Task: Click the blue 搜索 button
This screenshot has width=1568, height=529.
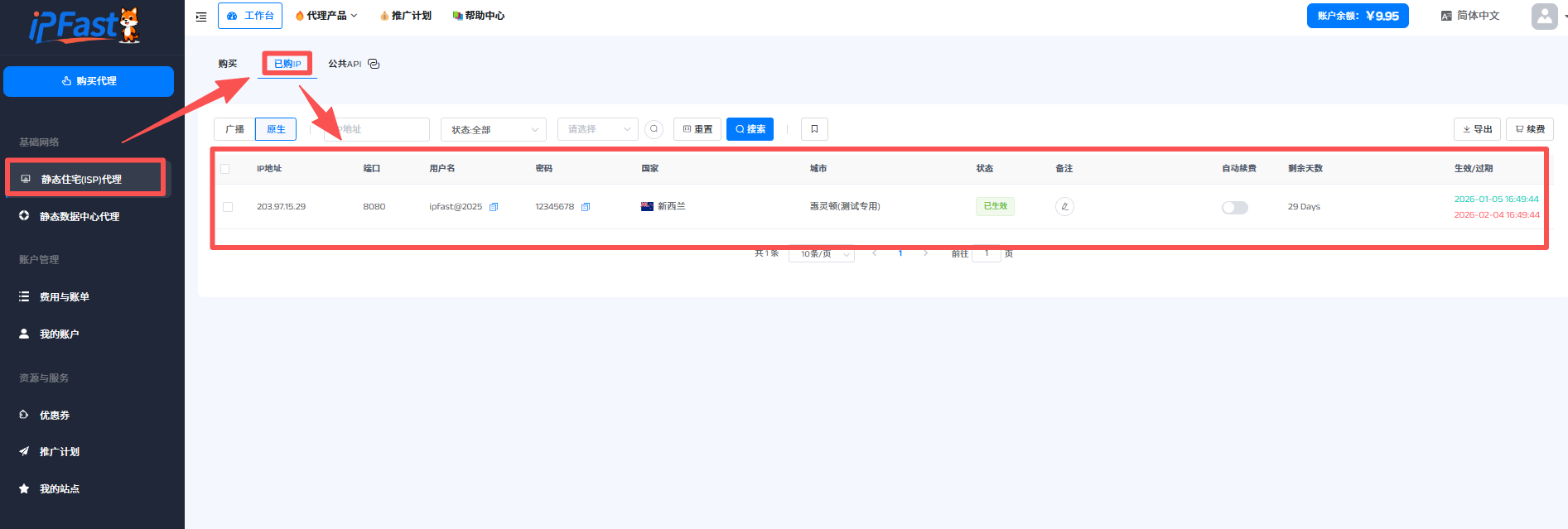Action: tap(750, 129)
